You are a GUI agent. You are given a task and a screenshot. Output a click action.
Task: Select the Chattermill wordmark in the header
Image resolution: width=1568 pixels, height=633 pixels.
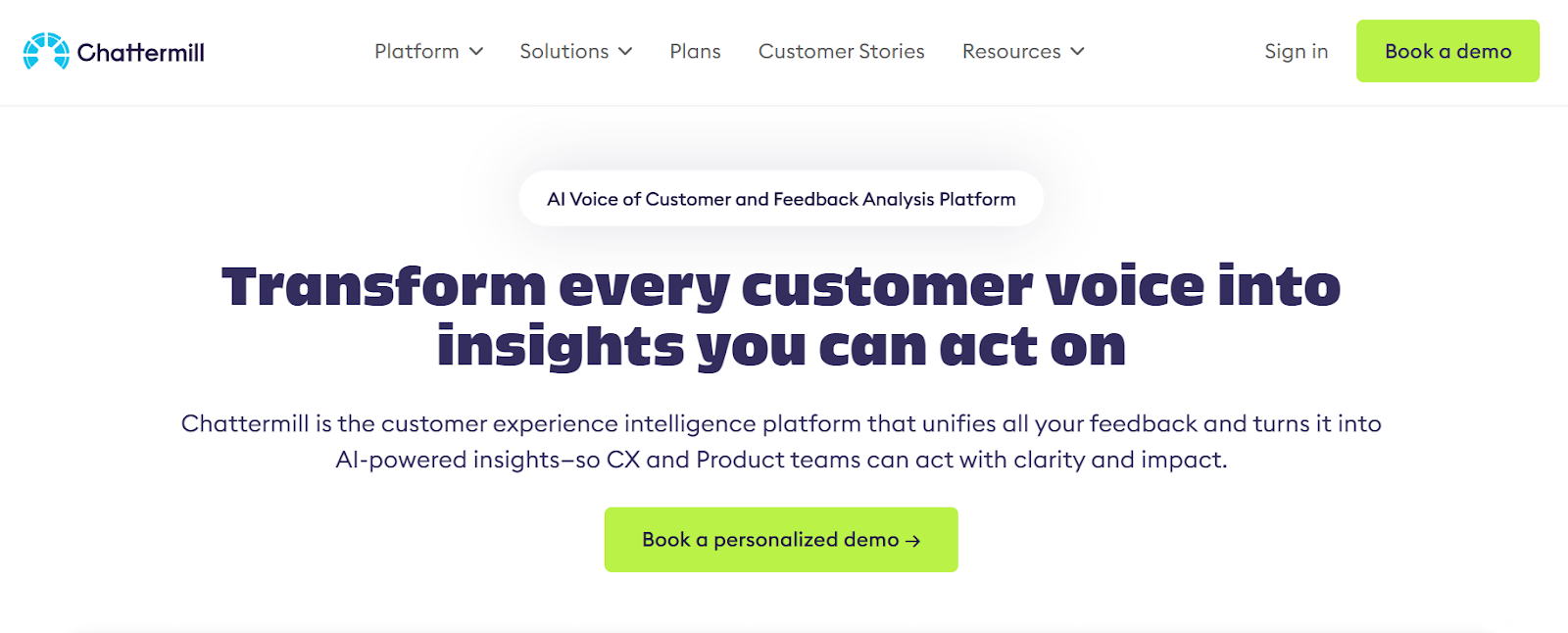click(x=139, y=51)
